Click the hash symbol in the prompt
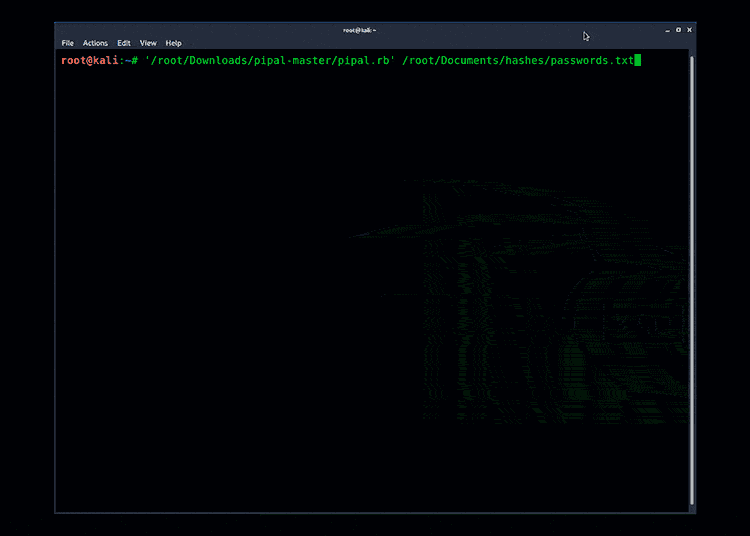Image resolution: width=750 pixels, height=536 pixels. coord(134,61)
